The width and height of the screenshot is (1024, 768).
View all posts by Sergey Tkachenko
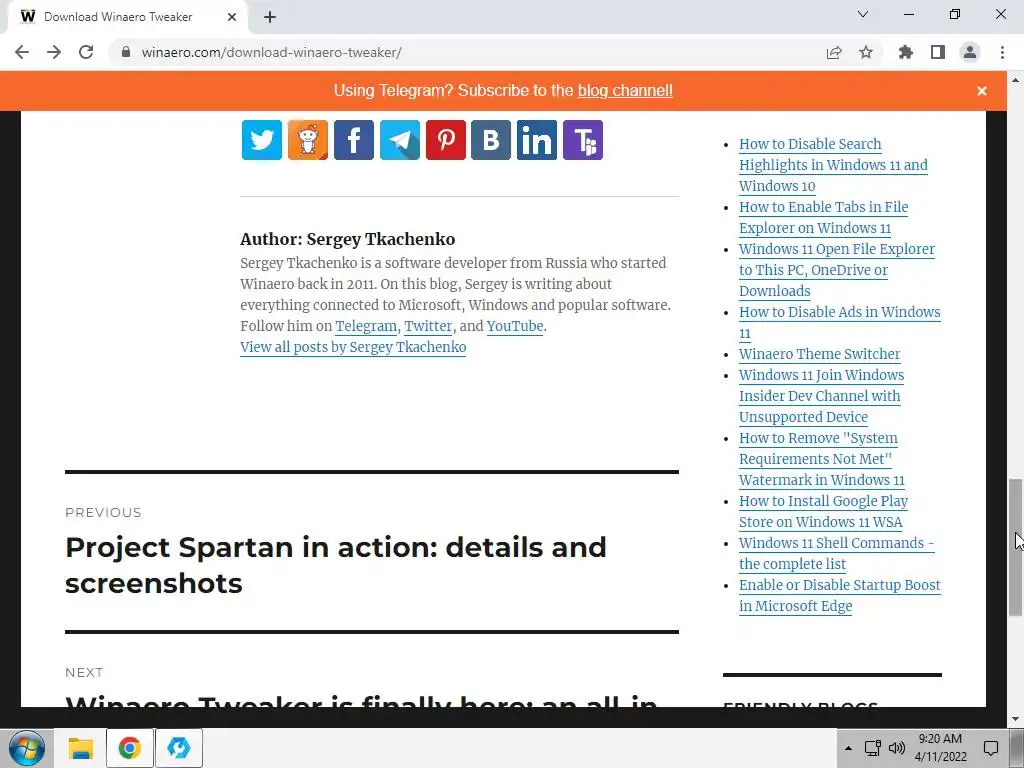click(353, 347)
